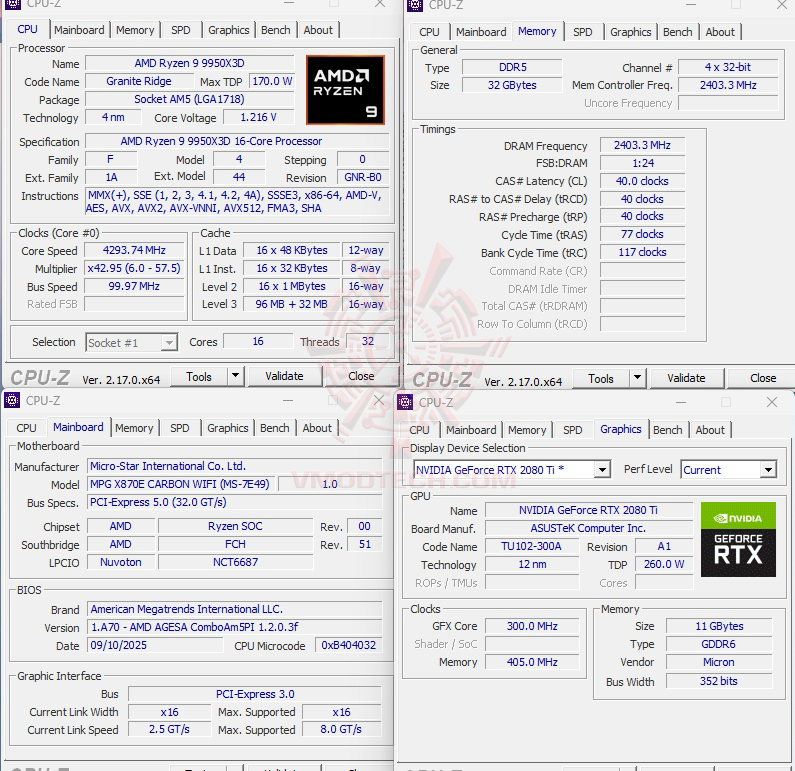Select Graphics tab in Mainboard window

pyautogui.click(x=228, y=428)
